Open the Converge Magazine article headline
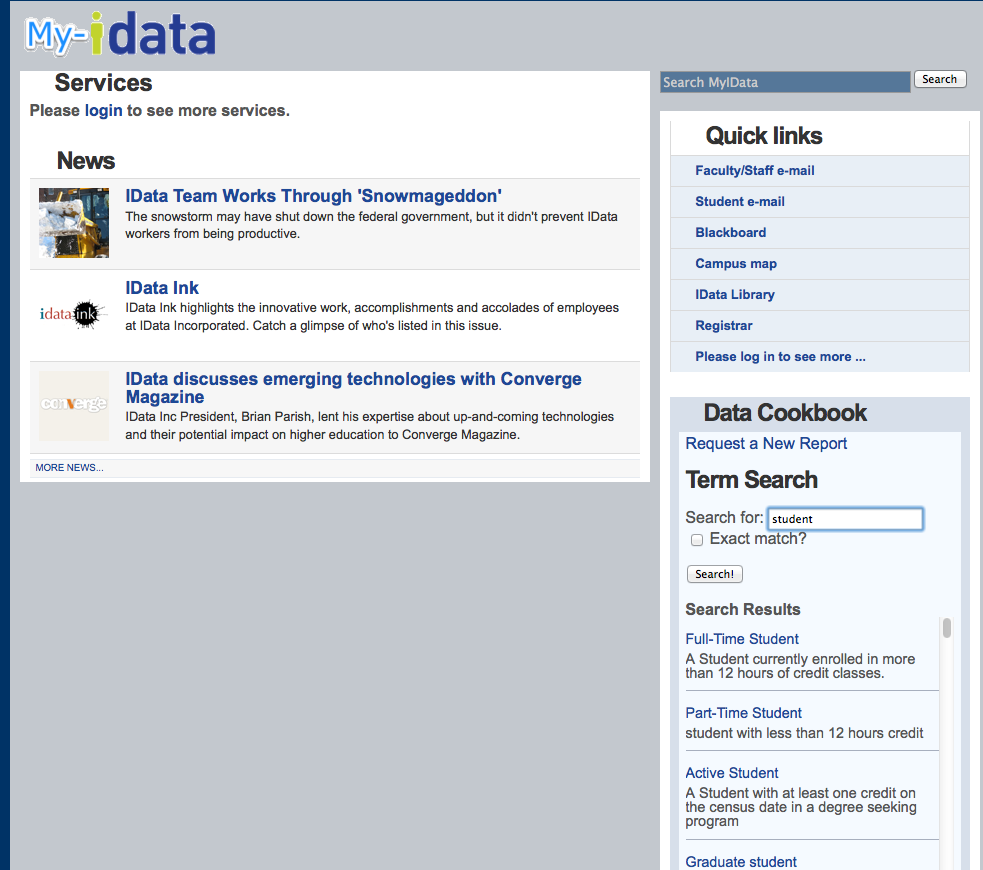The height and width of the screenshot is (870, 983). 354,387
